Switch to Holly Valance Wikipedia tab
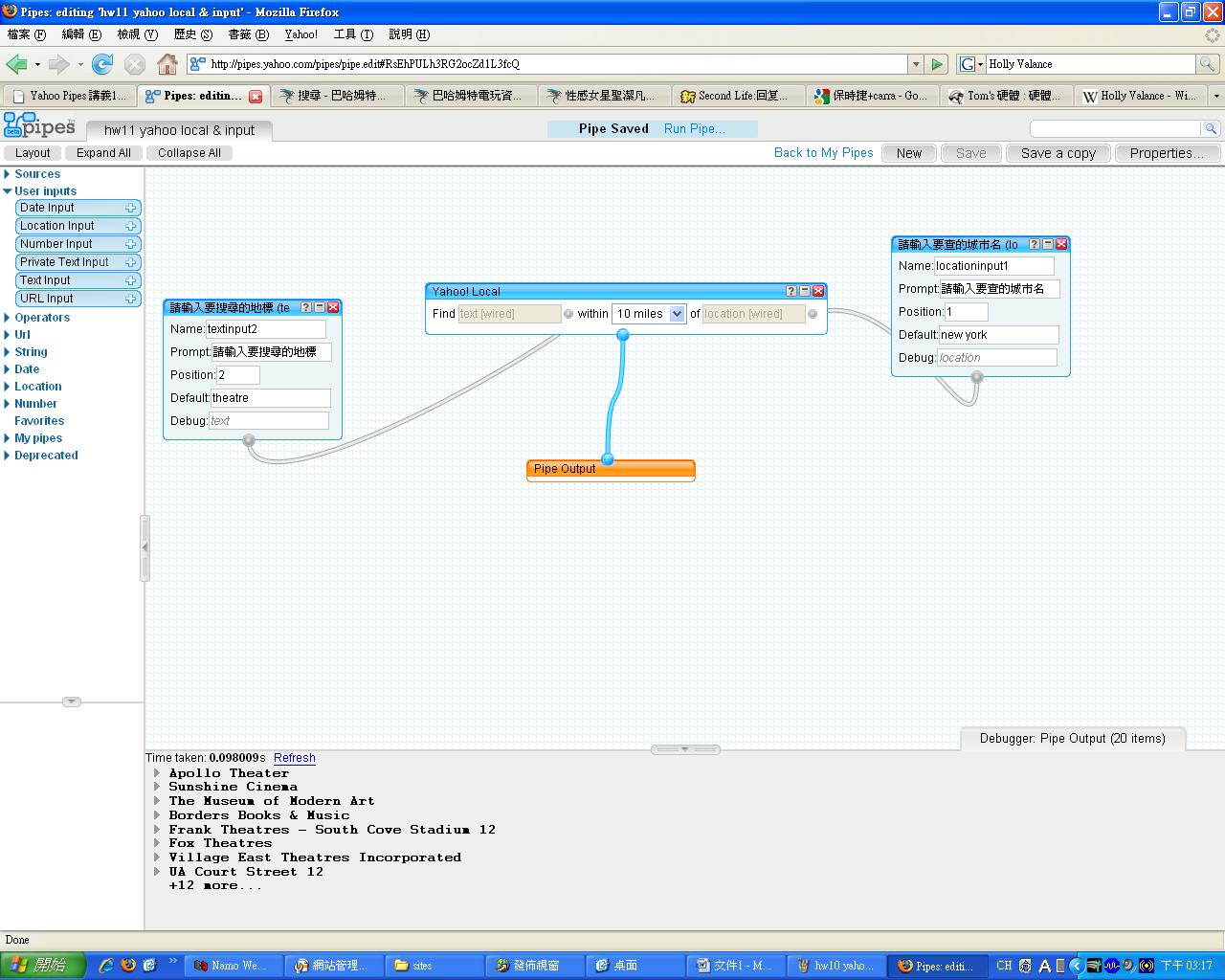This screenshot has width=1225, height=980. click(x=1141, y=96)
